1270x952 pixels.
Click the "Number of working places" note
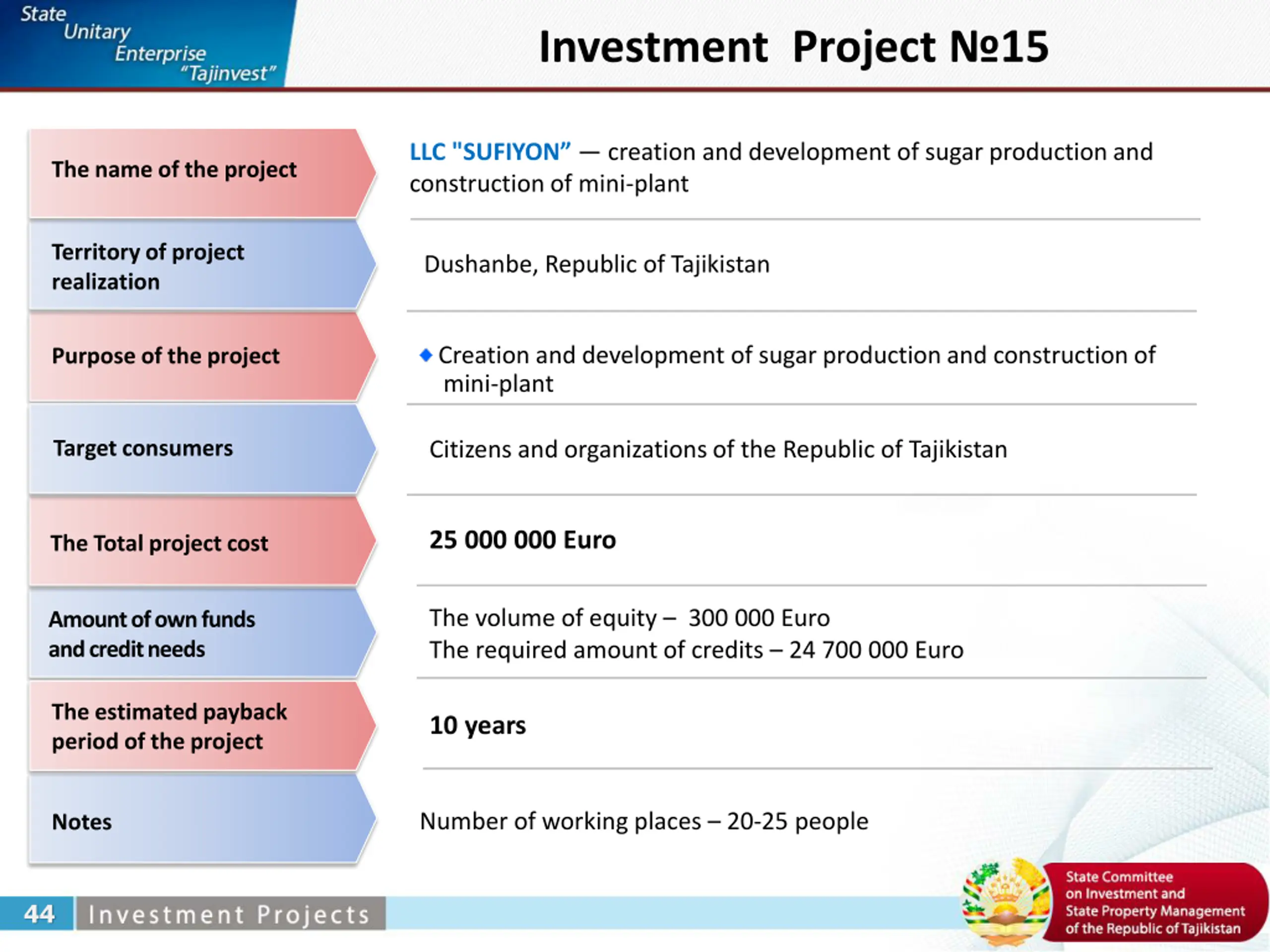point(644,821)
